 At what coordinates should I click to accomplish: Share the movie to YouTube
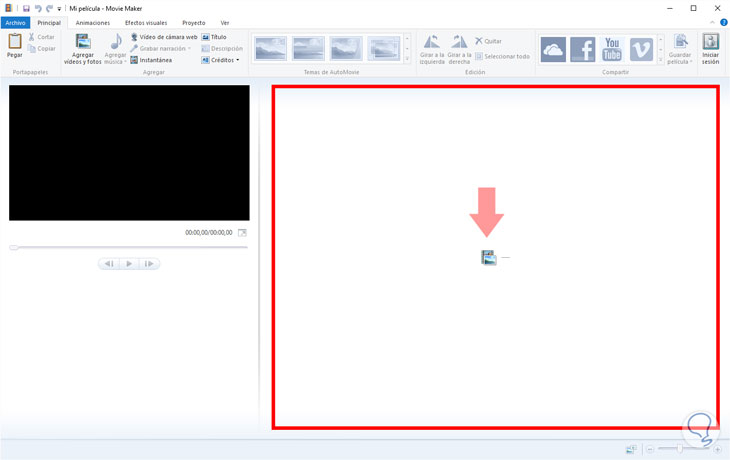pyautogui.click(x=612, y=49)
